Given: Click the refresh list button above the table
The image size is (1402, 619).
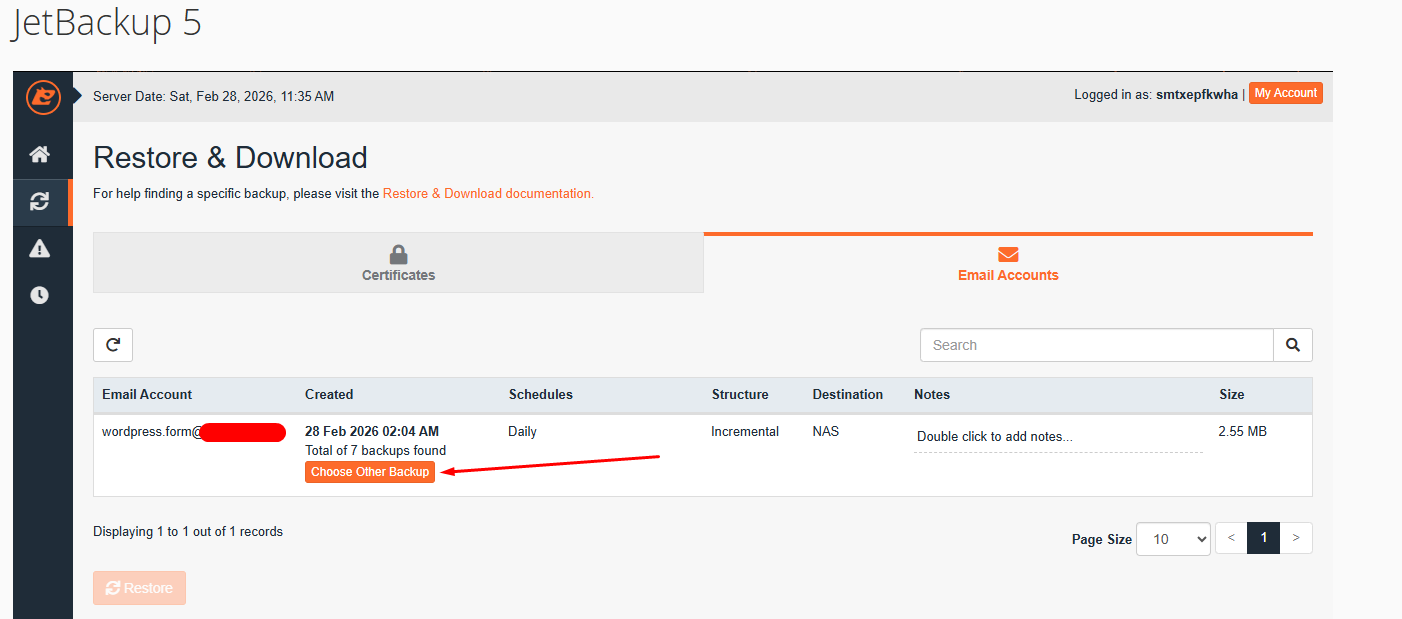Looking at the screenshot, I should 113,345.
